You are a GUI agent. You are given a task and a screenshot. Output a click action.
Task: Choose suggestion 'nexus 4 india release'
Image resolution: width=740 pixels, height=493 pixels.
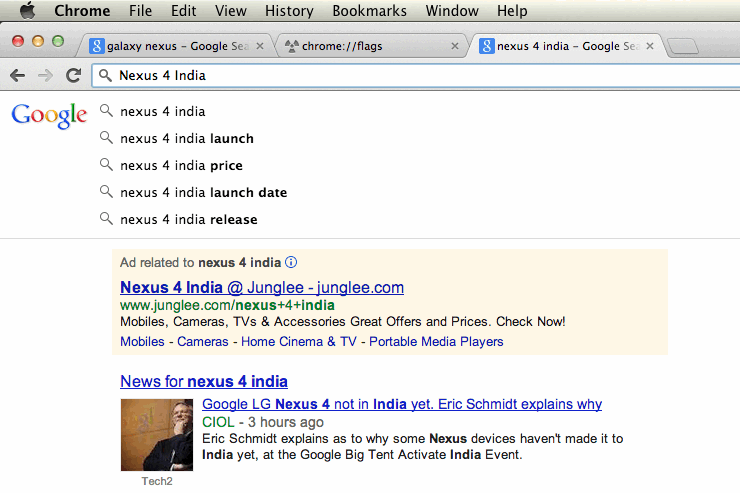pyautogui.click(x=189, y=219)
